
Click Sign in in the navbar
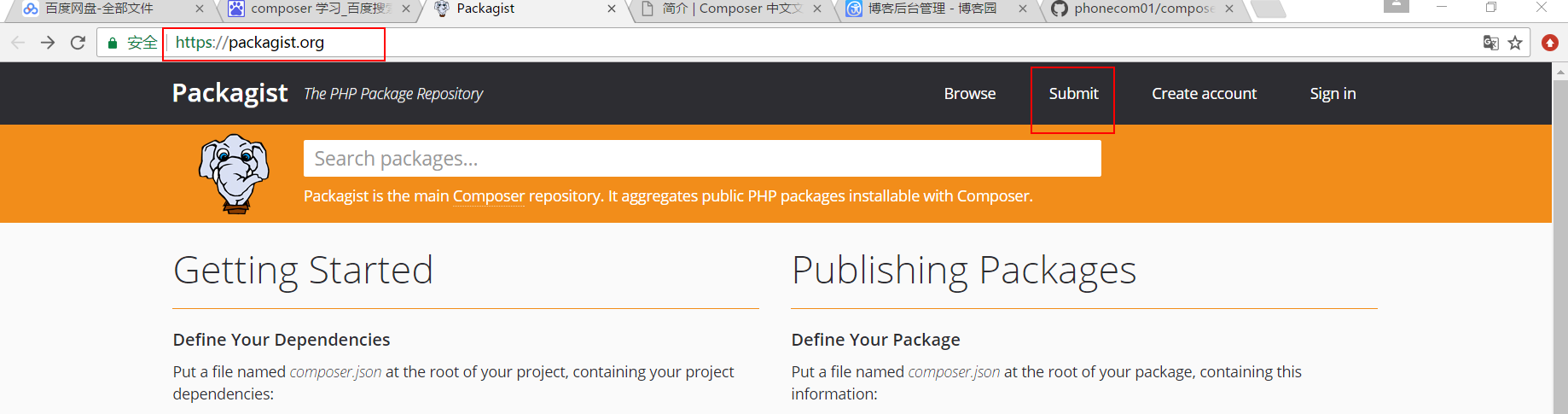click(x=1333, y=94)
